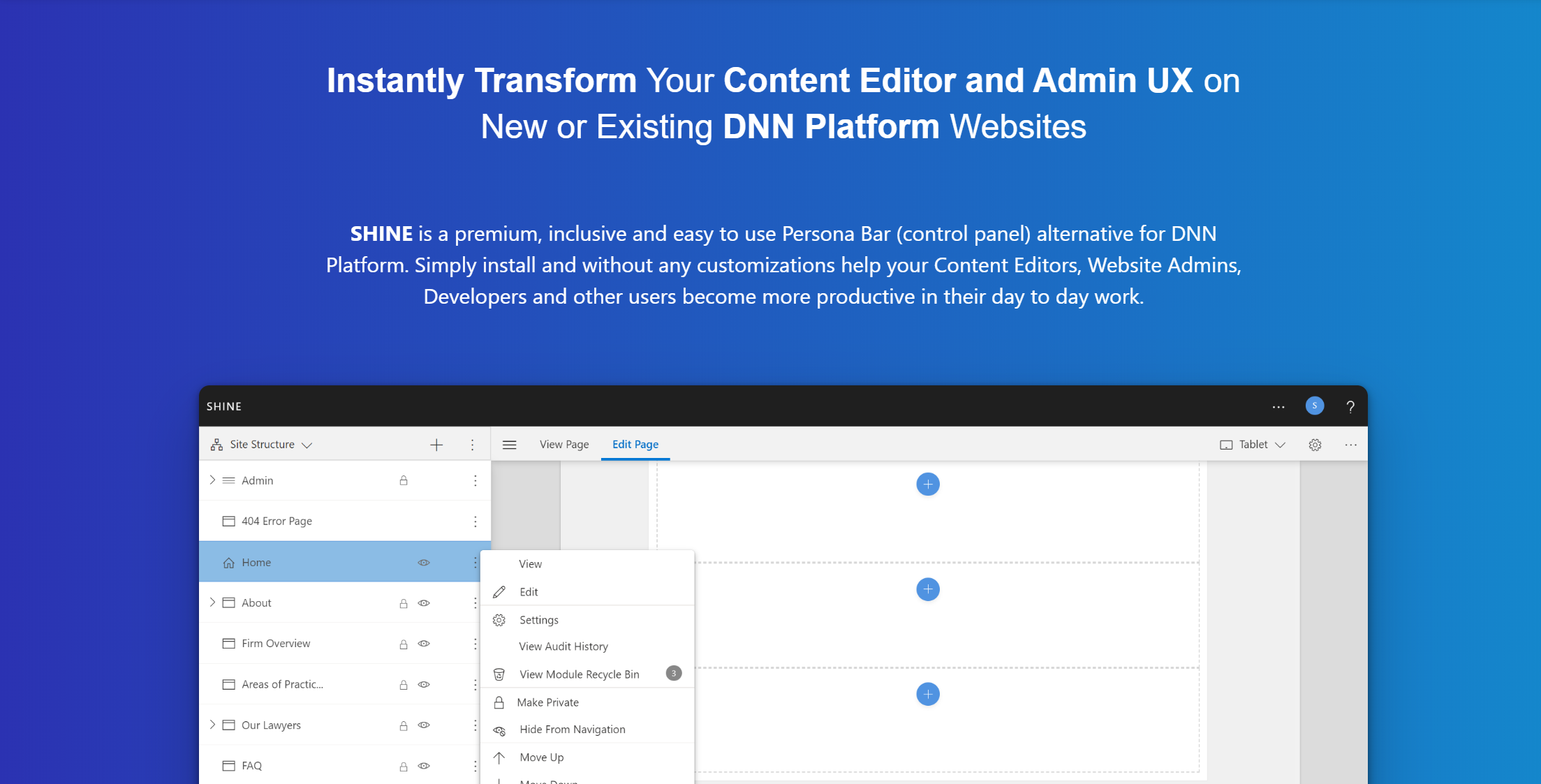This screenshot has height=784, width=1541.
Task: Expand the Our Lawyers tree item
Action: (212, 725)
